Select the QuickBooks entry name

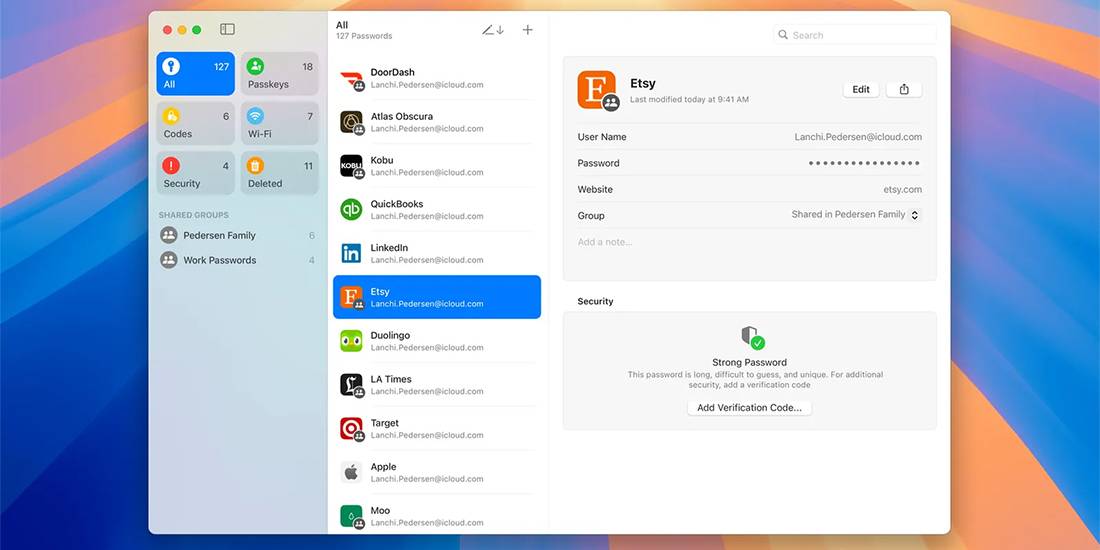(397, 204)
